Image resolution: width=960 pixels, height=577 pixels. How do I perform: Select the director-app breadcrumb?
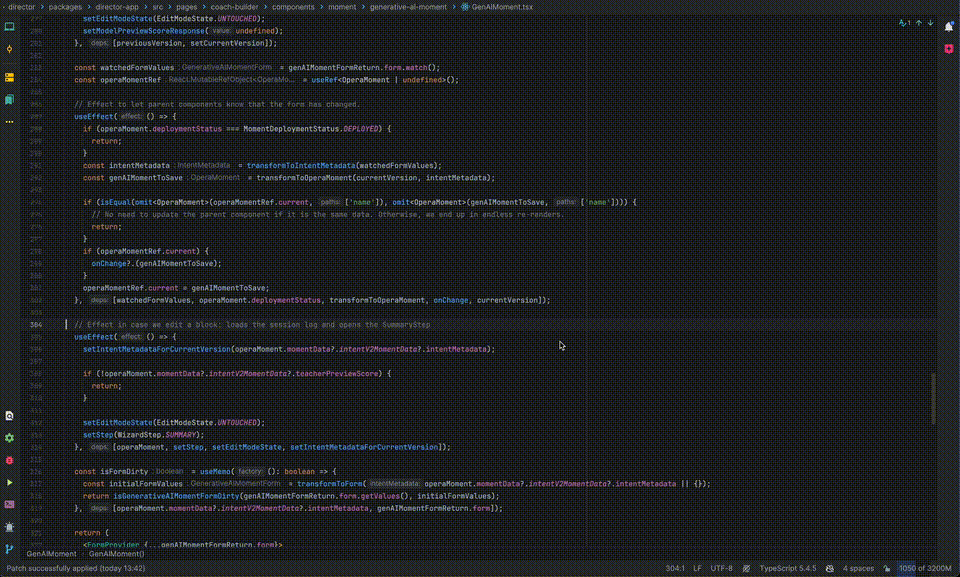(x=117, y=7)
